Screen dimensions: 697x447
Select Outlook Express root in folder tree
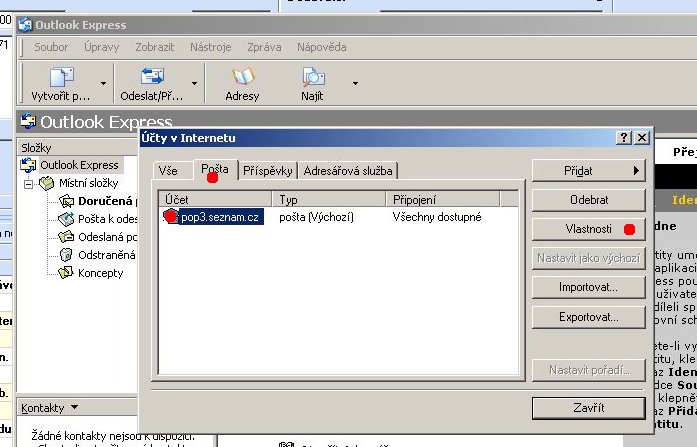(79, 165)
